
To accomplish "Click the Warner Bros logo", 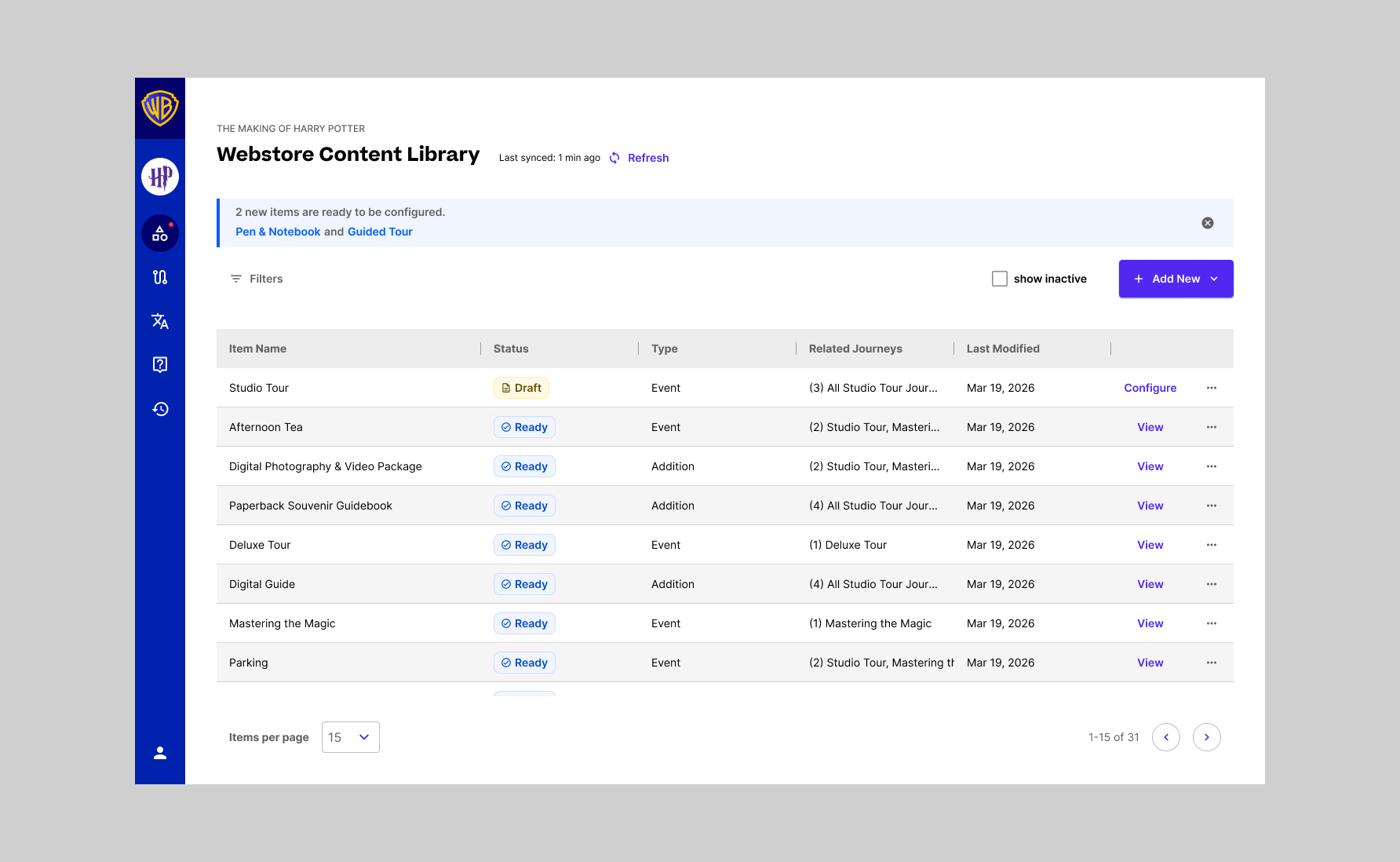I will [x=160, y=108].
